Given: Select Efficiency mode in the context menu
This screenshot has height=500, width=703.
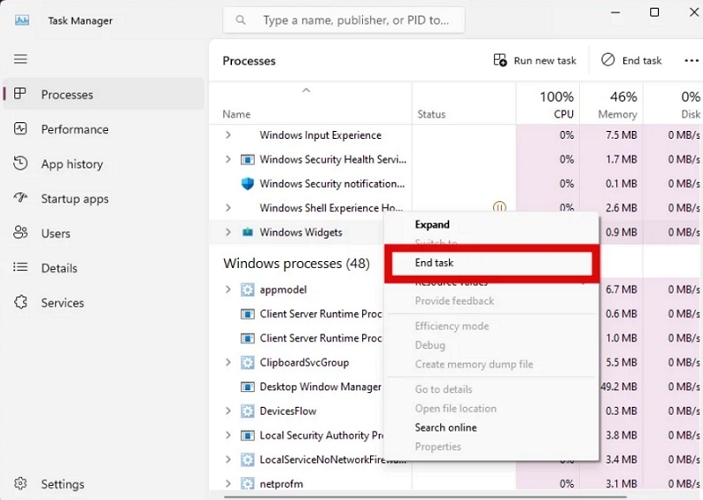Looking at the screenshot, I should (x=491, y=326).
